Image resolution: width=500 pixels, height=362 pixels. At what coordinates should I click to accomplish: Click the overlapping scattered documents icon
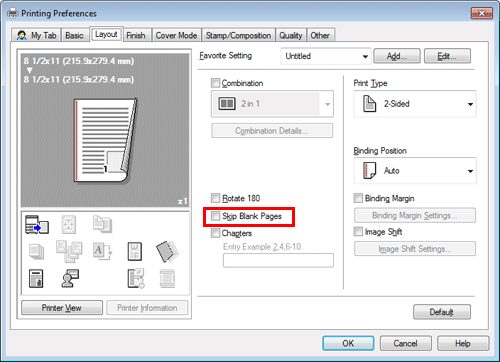(x=69, y=251)
